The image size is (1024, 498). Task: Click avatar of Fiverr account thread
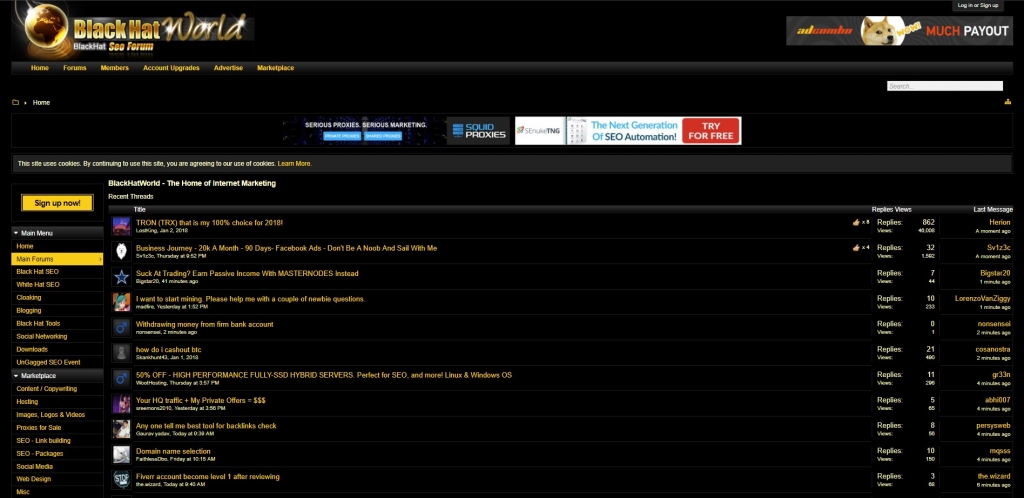click(x=121, y=479)
